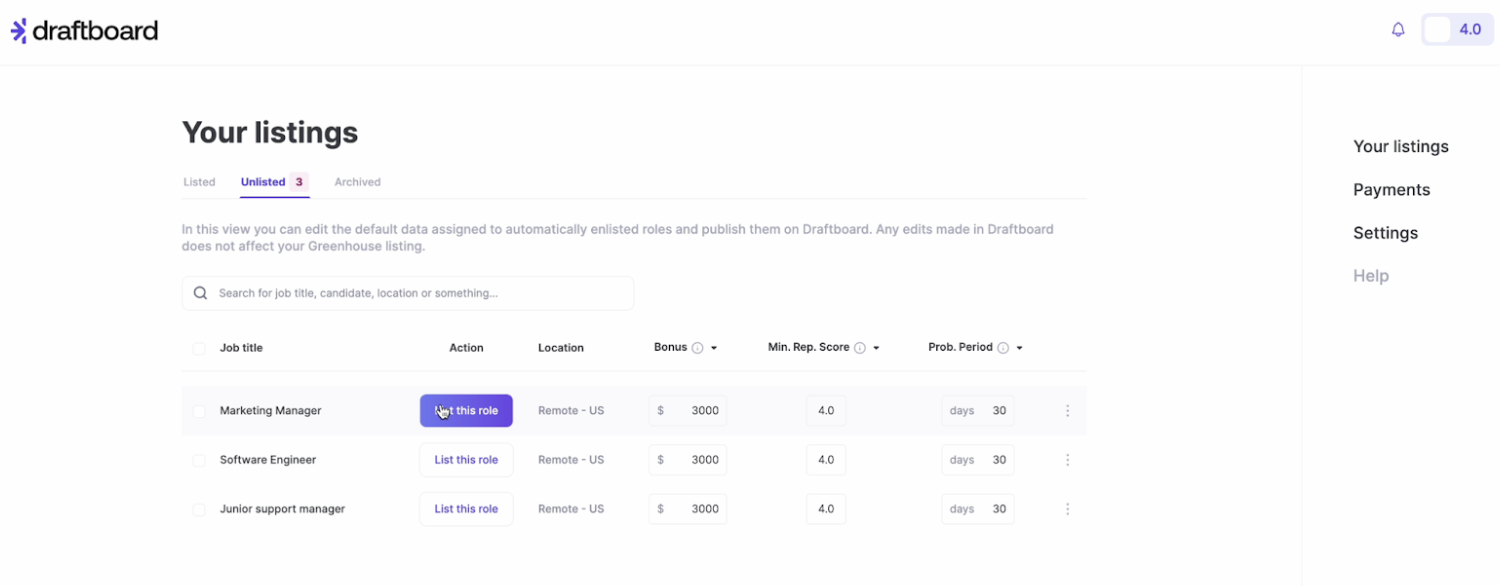This screenshot has height=586, width=1500.
Task: Open Payments from the sidebar
Action: (1391, 189)
